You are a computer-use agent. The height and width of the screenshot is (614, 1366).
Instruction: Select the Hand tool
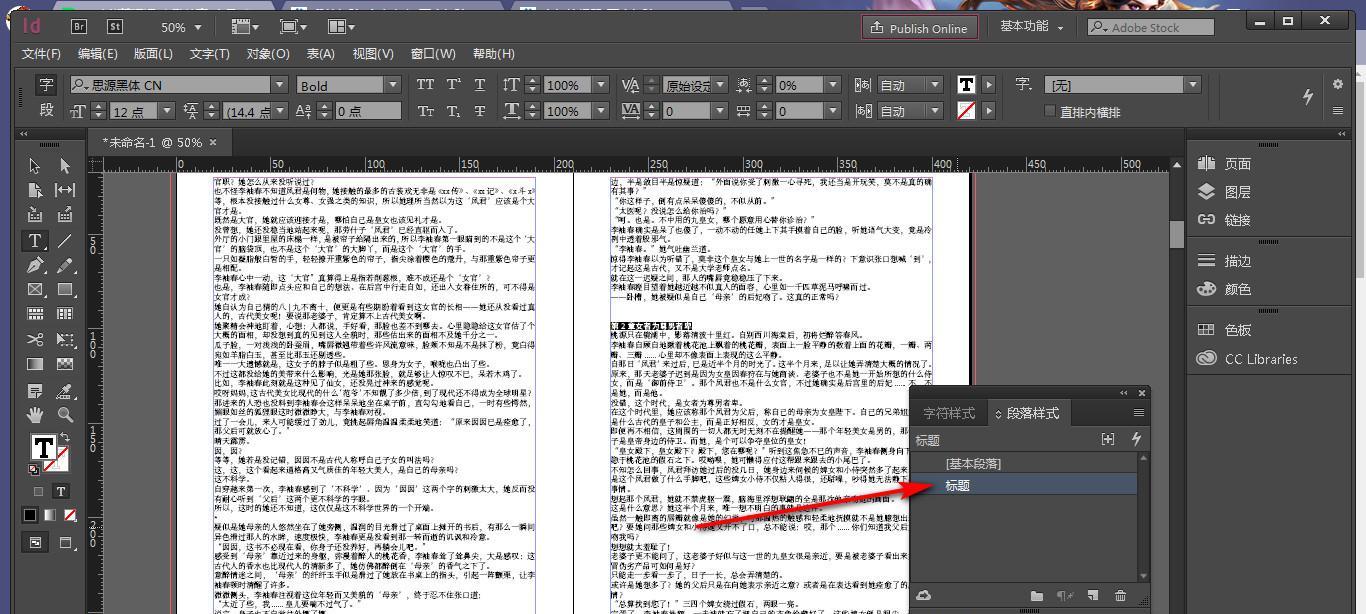coord(35,415)
